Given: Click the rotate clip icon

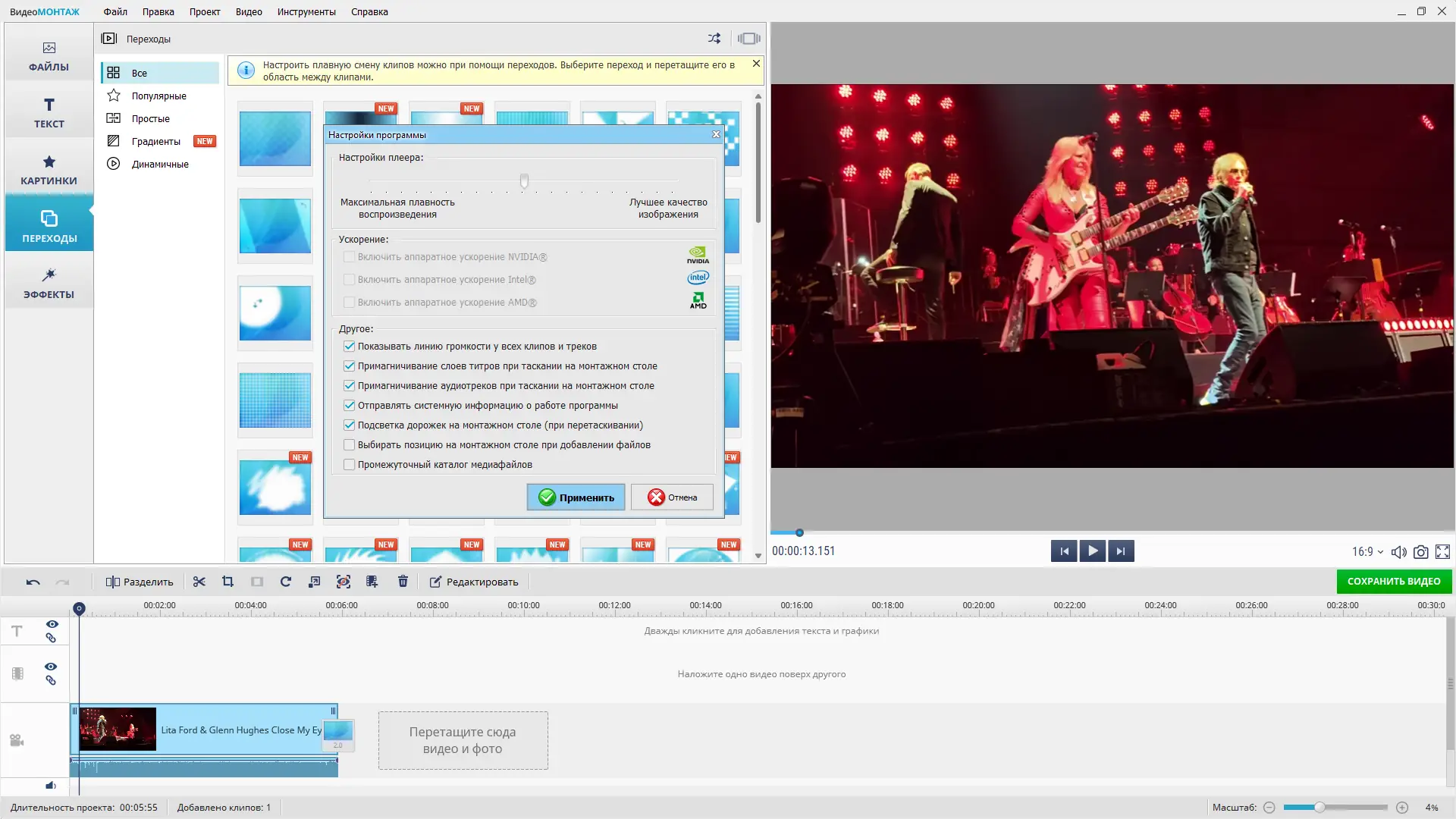Looking at the screenshot, I should point(286,582).
